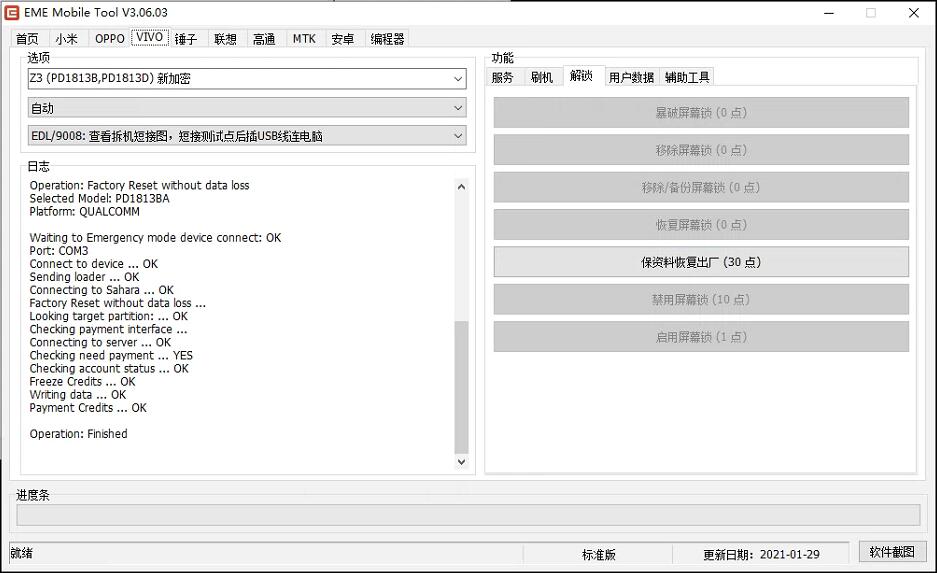The image size is (937, 573).
Task: Click the 更新日期: 2021-01-29 status entry
Action: (761, 554)
